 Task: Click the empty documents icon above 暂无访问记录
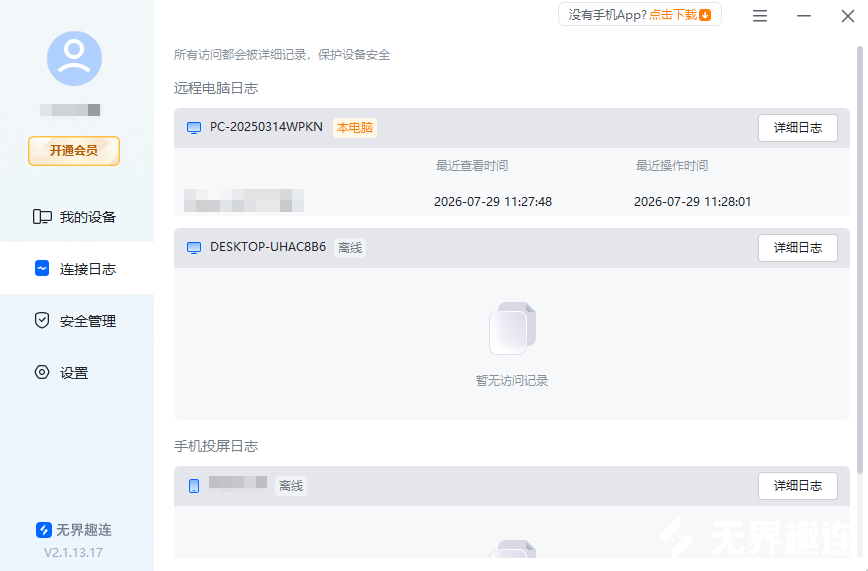tap(512, 328)
